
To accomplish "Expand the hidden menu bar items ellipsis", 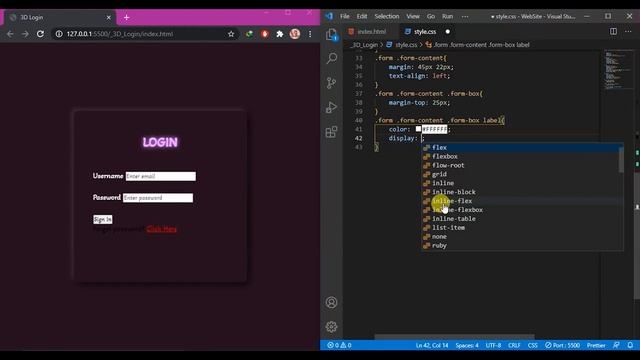I will tap(465, 16).
